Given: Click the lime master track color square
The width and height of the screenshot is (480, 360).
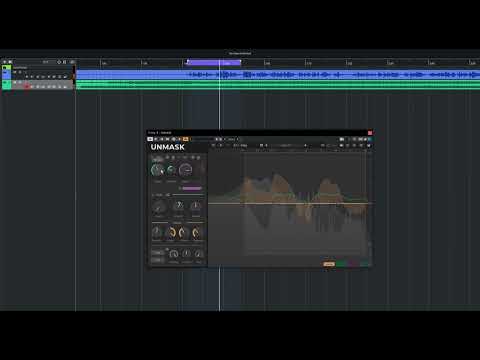Looking at the screenshot, I should tap(7, 67).
